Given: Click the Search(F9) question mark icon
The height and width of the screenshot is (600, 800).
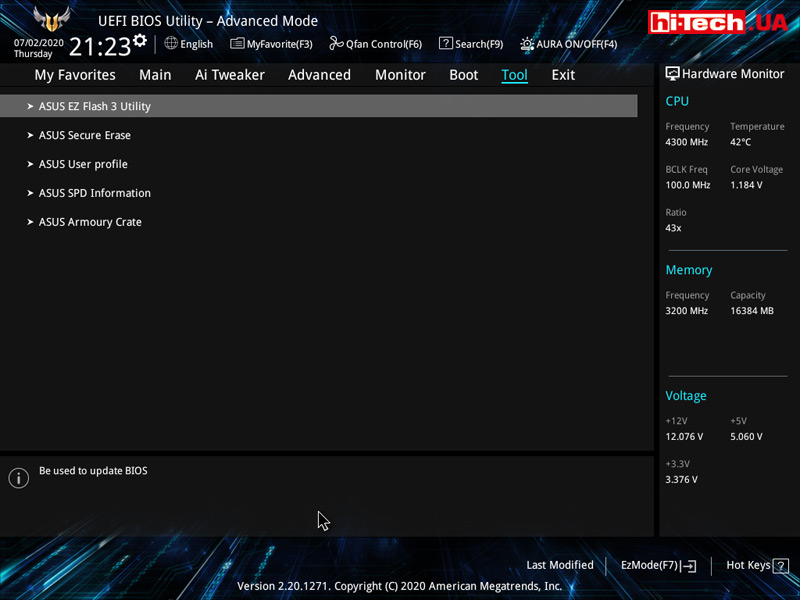Looking at the screenshot, I should pyautogui.click(x=446, y=44).
